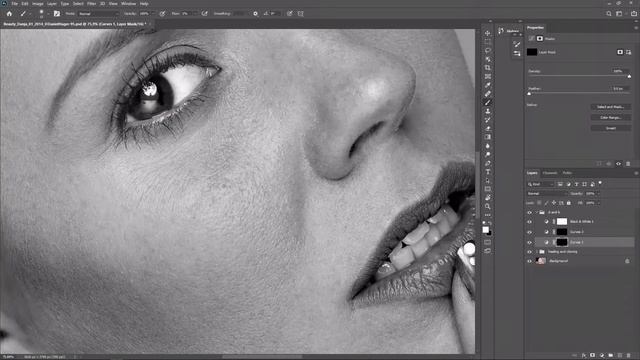Delete mask via Properties trash icon

(x=628, y=164)
